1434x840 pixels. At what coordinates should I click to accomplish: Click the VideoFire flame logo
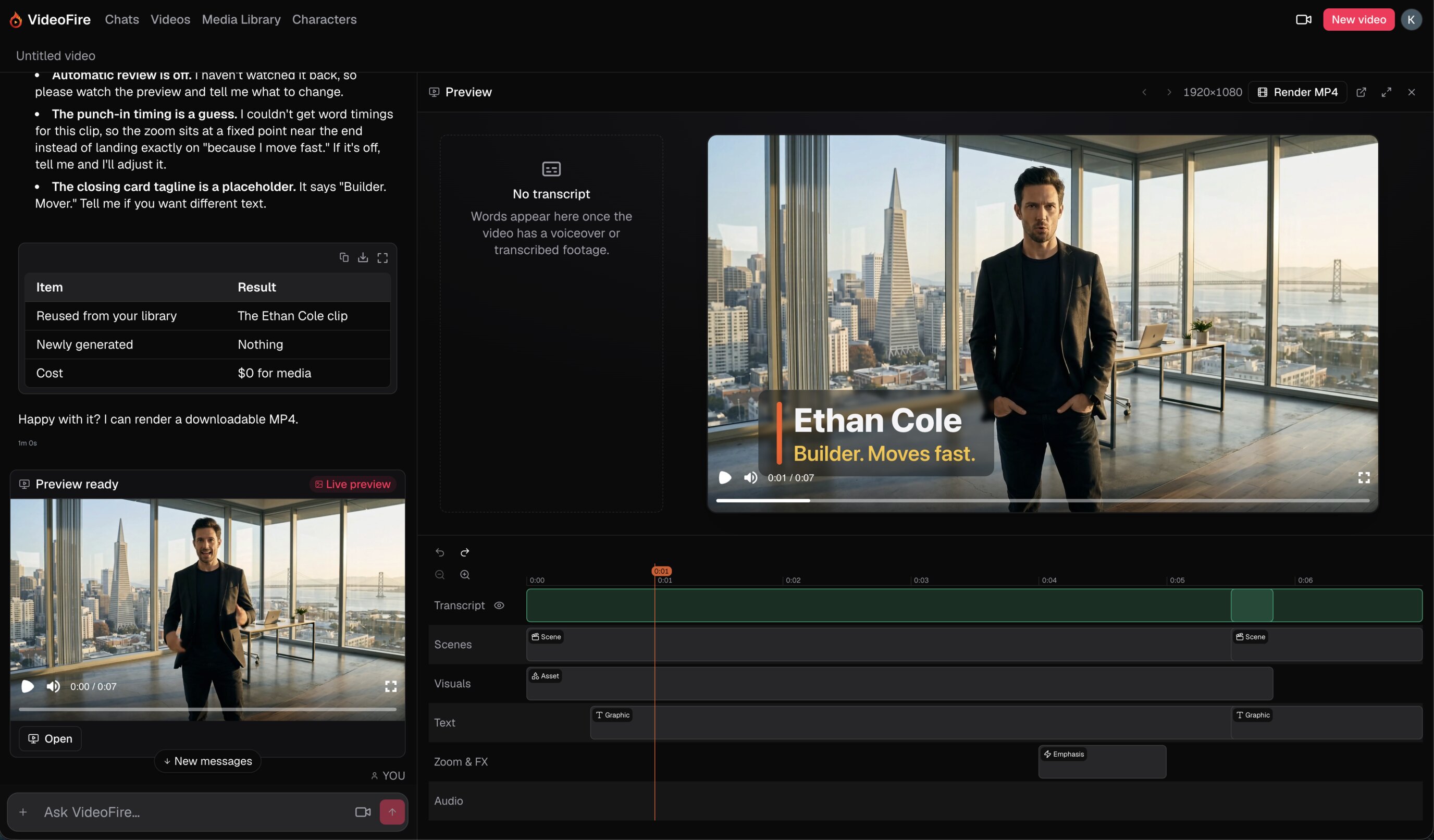15,20
